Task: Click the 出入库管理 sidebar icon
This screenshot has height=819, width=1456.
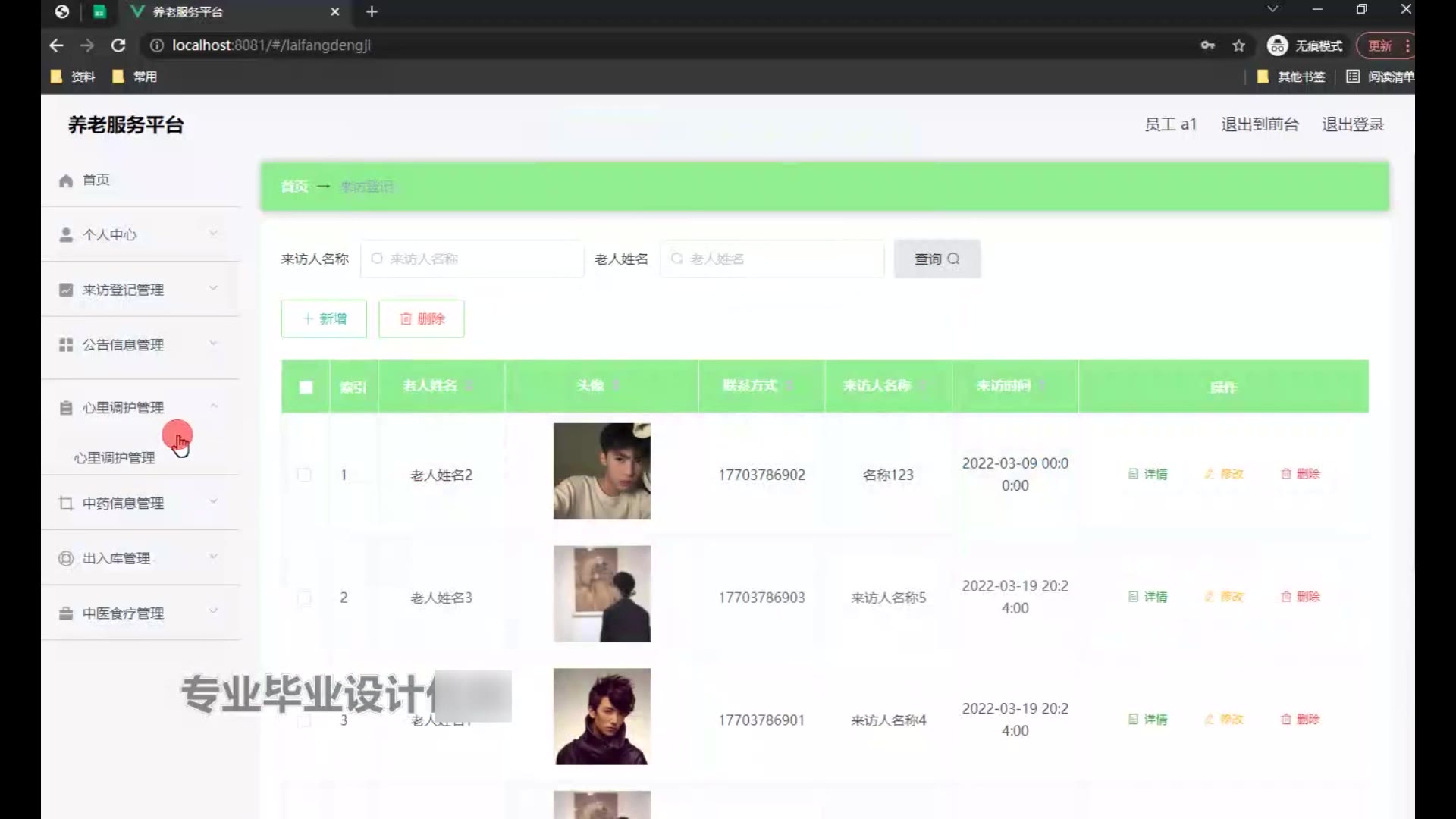Action: (x=66, y=559)
